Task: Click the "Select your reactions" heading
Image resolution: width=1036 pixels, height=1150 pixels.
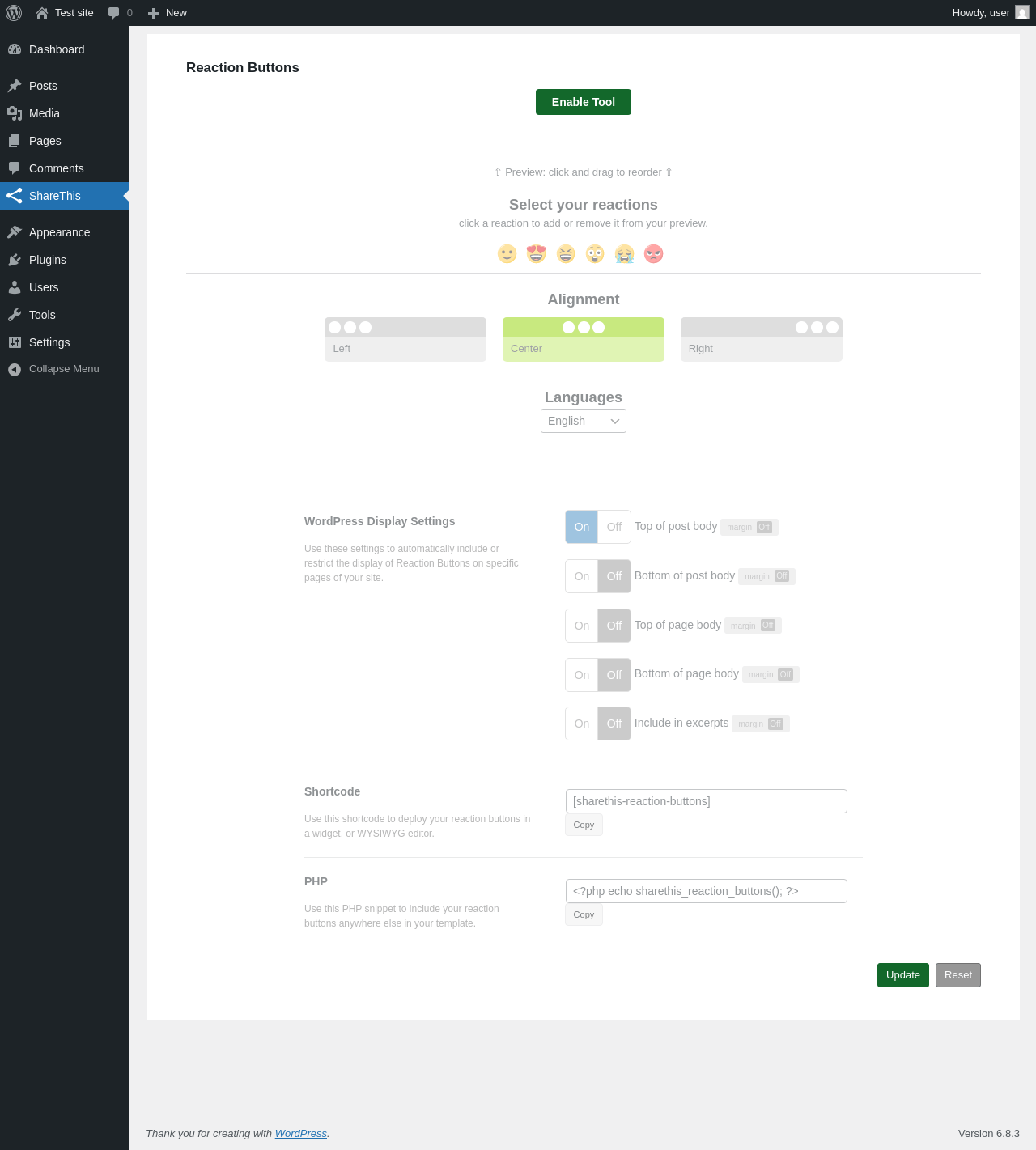Action: pos(584,205)
